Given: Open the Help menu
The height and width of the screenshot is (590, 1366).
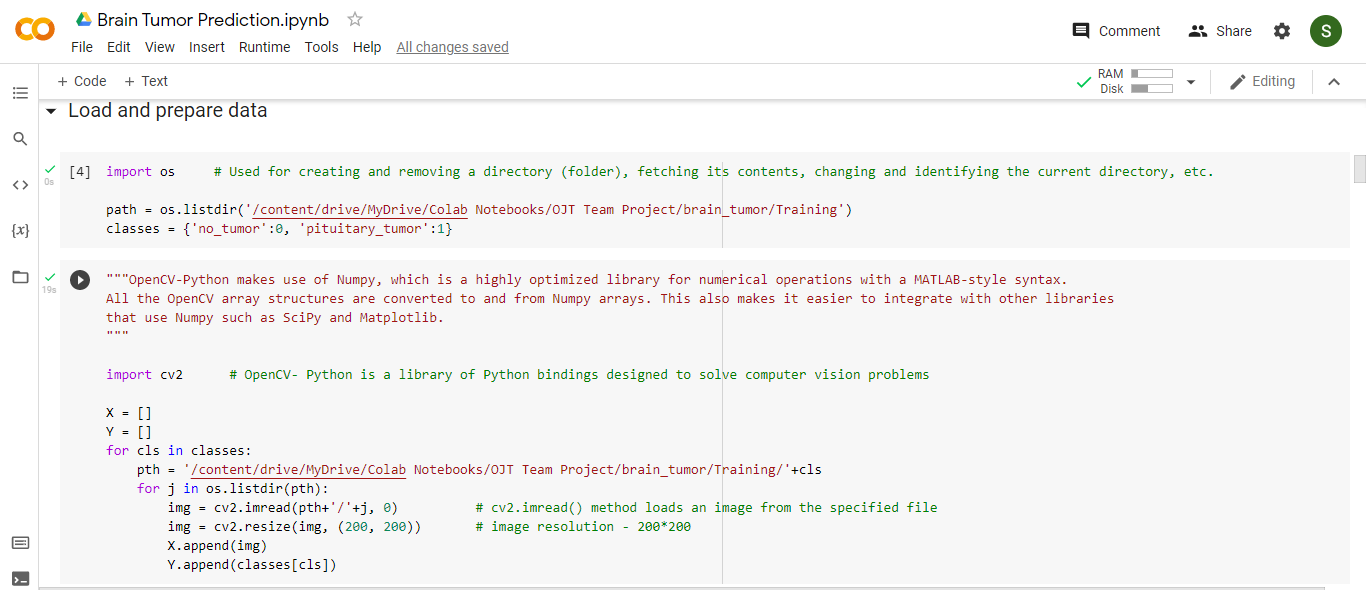Looking at the screenshot, I should pos(367,47).
